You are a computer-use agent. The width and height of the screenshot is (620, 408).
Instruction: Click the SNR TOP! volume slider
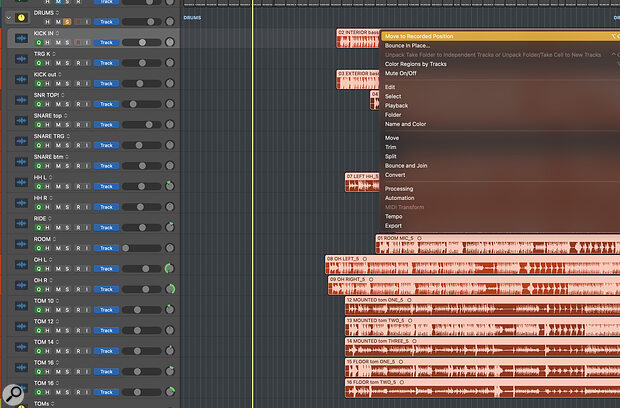[142, 104]
